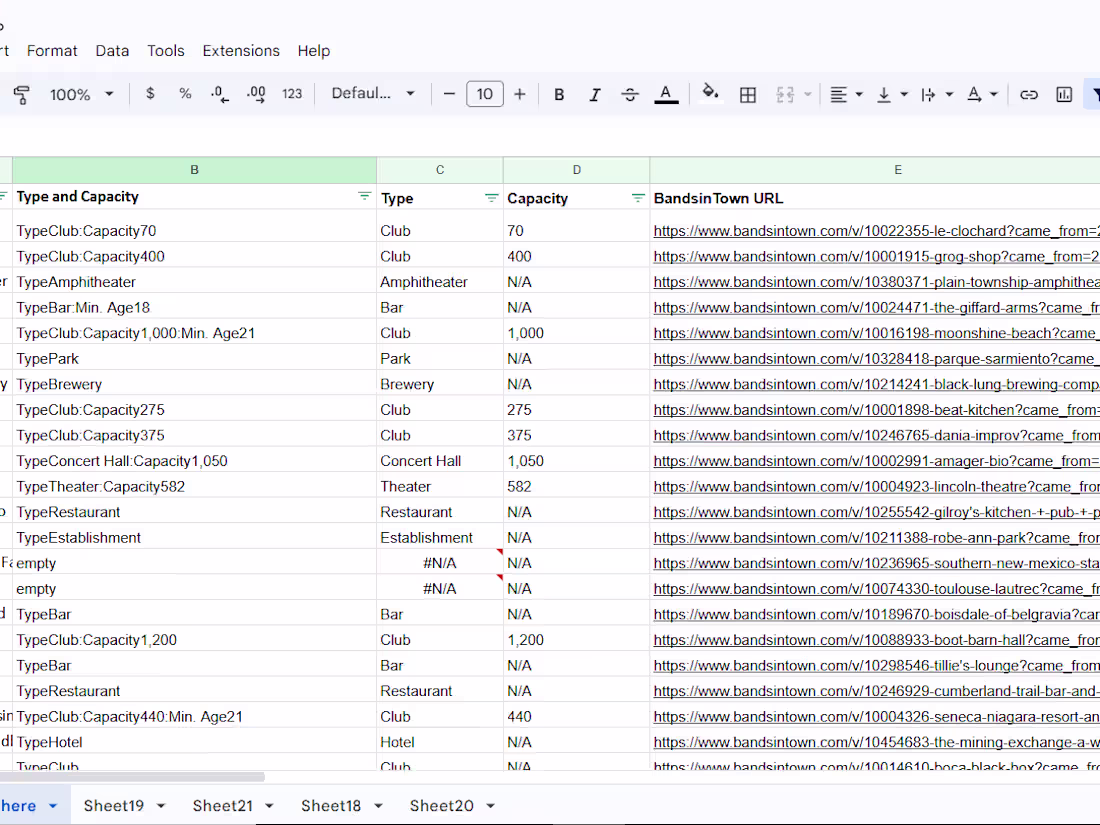Open the zoom percentage dropdown
Image resolution: width=1100 pixels, height=825 pixels.
point(80,94)
